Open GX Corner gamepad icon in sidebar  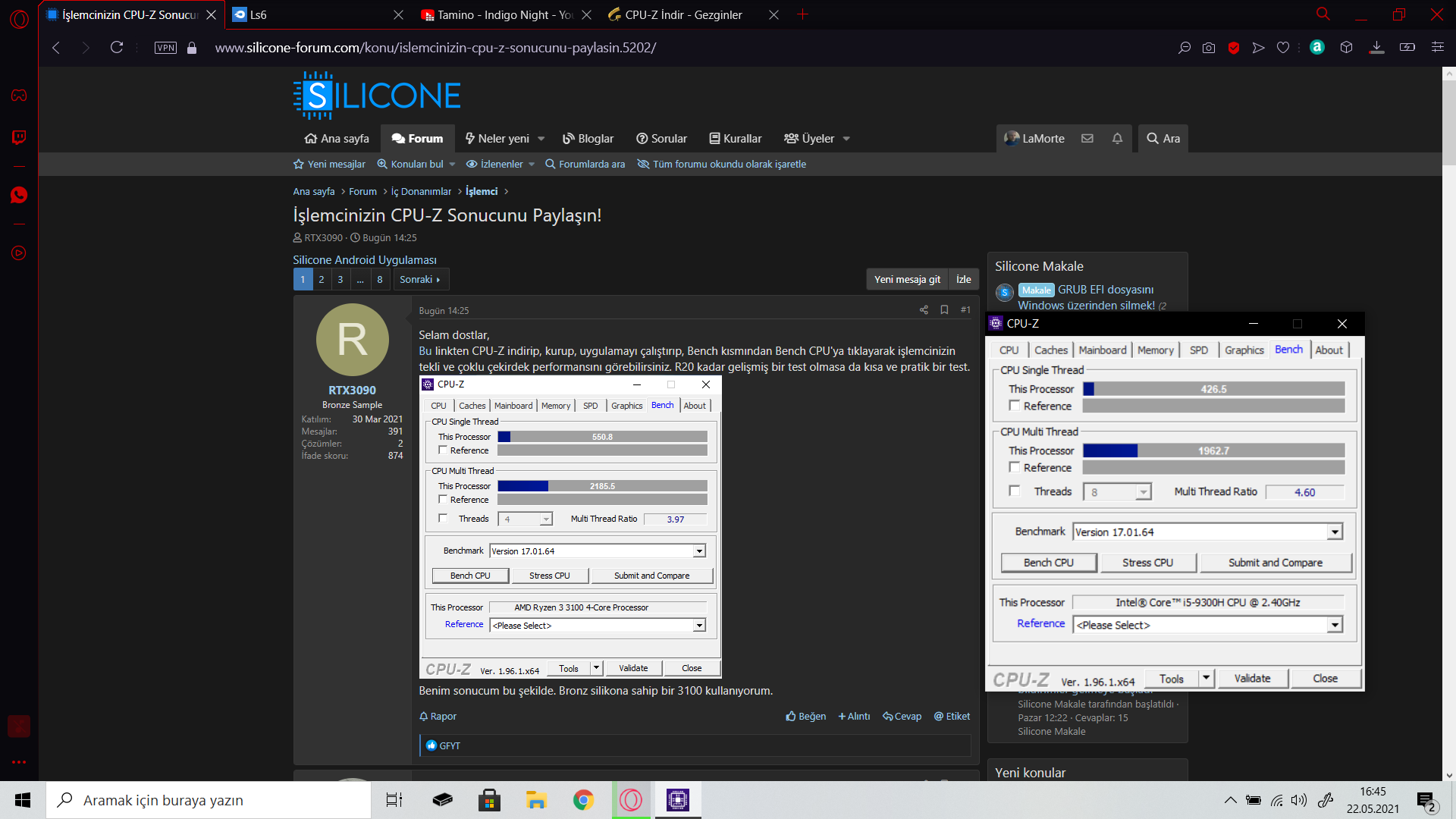(19, 96)
